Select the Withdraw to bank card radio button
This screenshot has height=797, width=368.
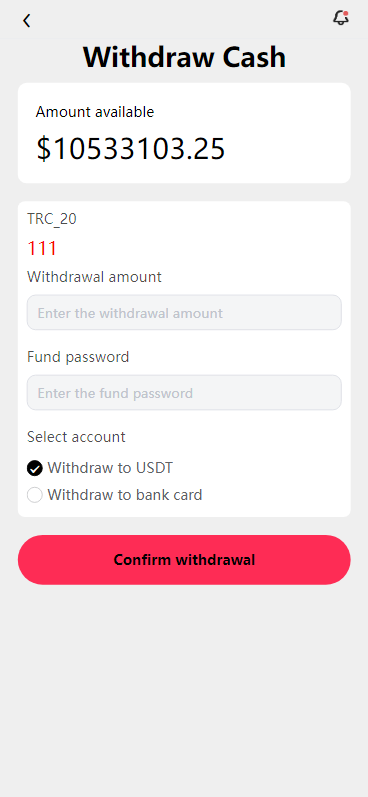point(35,495)
